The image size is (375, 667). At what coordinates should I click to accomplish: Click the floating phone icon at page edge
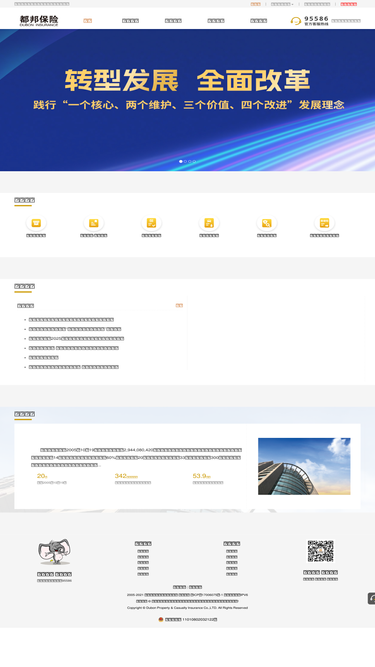tap(371, 599)
